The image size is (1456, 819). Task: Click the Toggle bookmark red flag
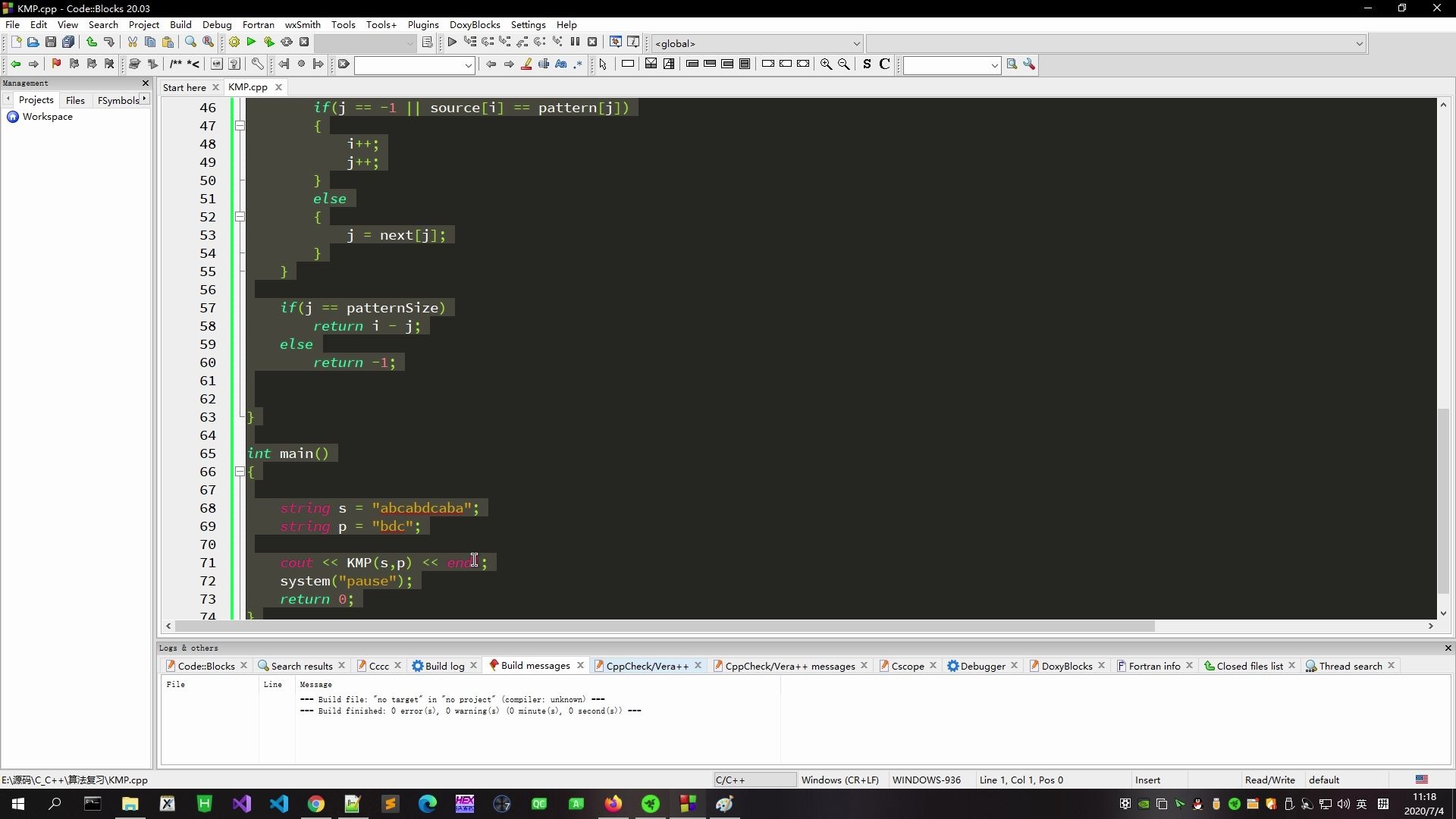(56, 64)
